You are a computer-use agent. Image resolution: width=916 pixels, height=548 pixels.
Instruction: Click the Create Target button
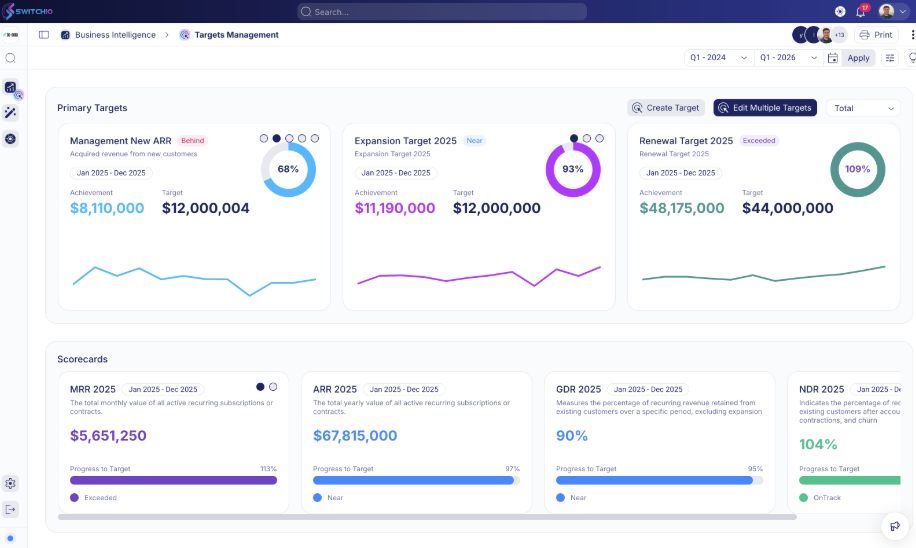[666, 108]
